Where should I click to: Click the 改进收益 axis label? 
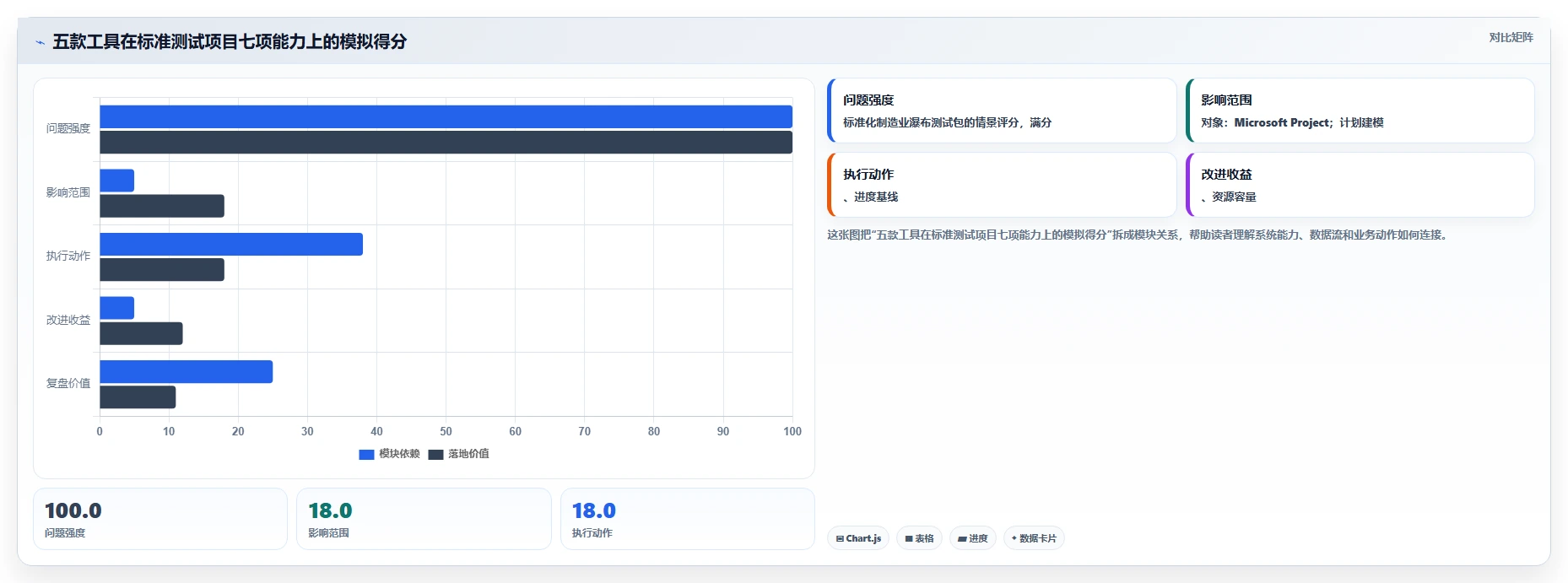click(68, 320)
